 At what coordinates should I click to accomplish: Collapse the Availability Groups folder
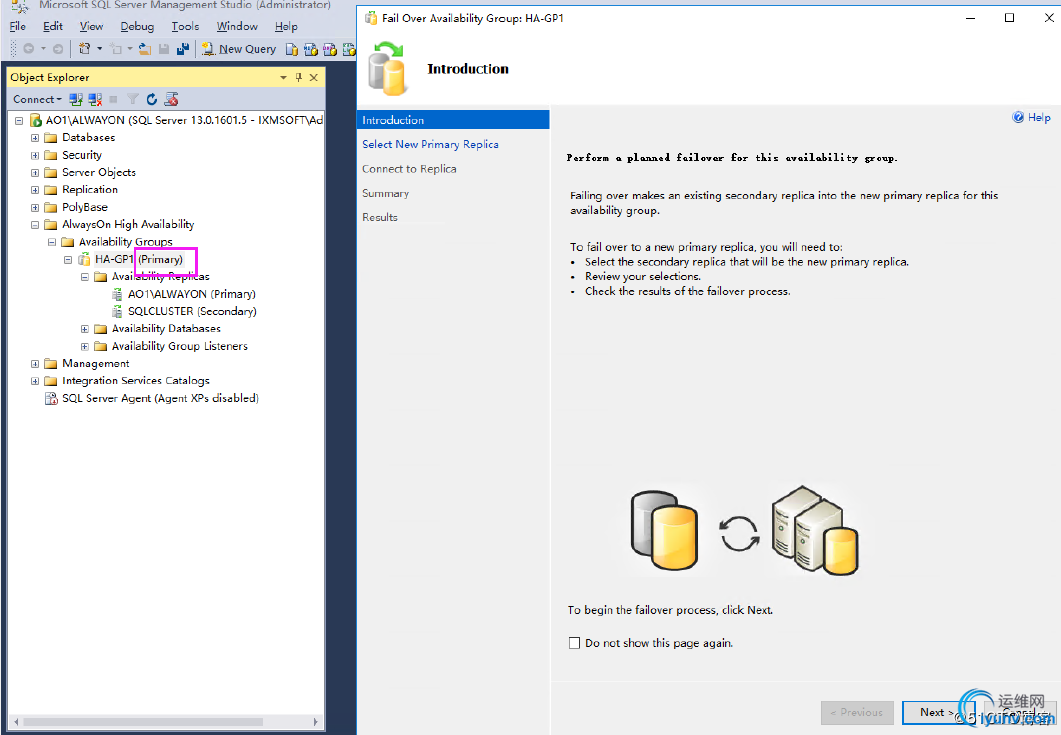point(51,242)
